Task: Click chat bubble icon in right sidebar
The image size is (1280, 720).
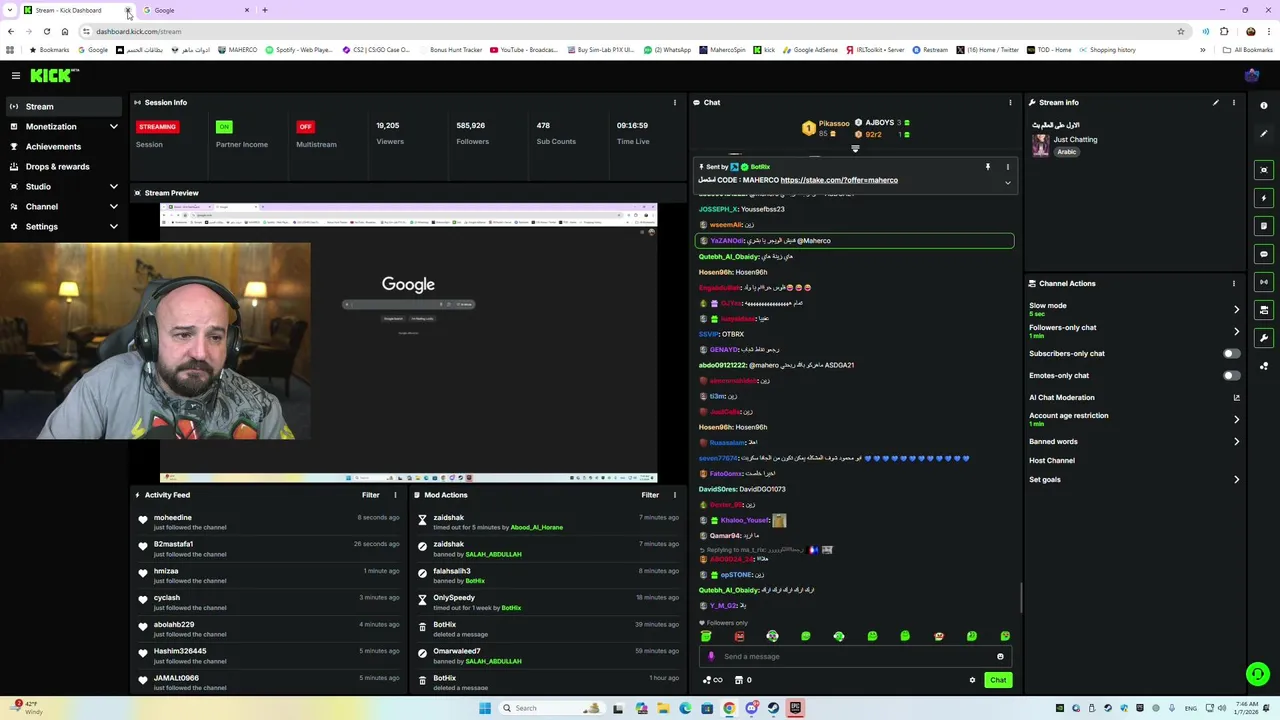Action: (x=1264, y=254)
